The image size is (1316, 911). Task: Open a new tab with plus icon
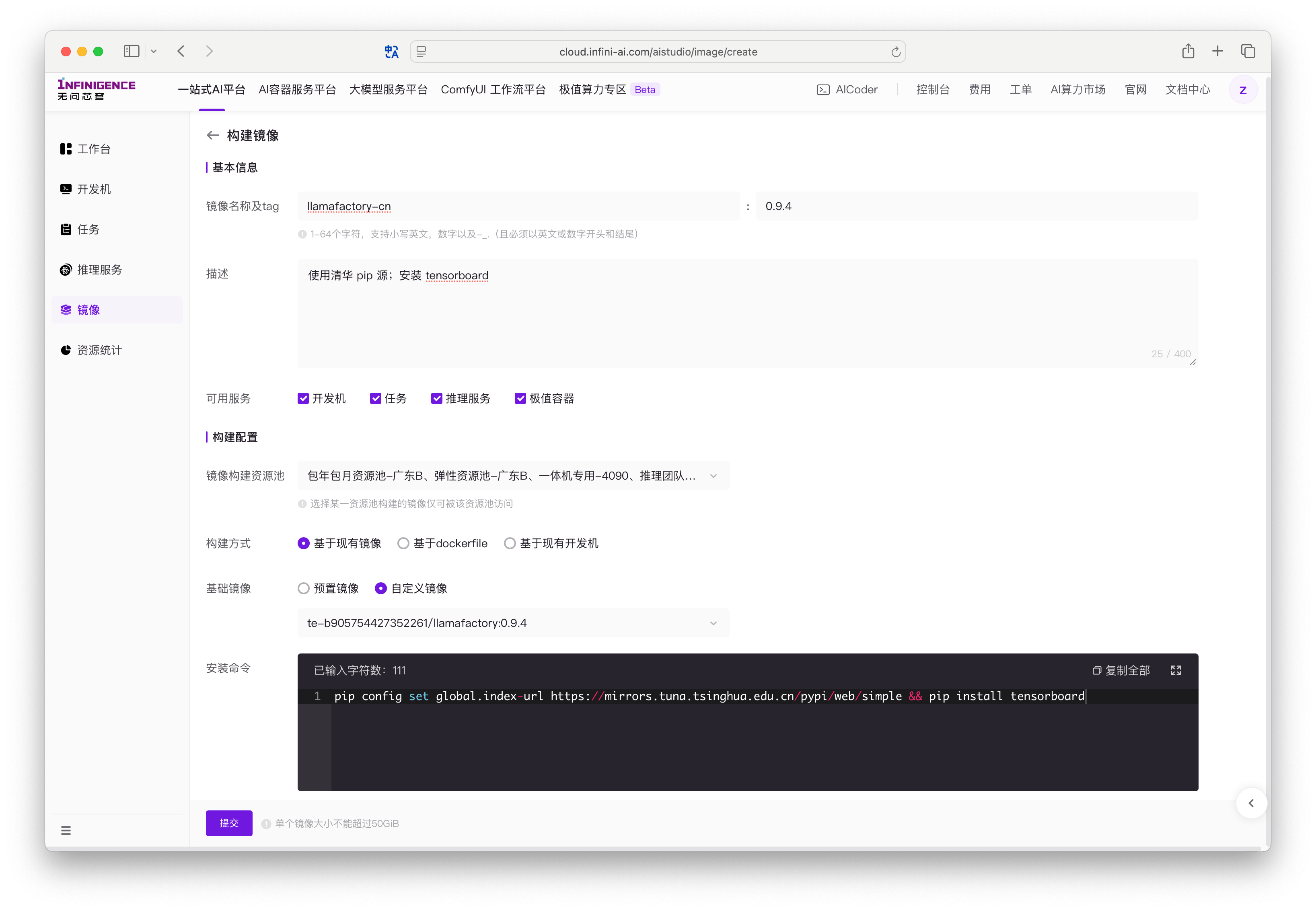[x=1217, y=52]
